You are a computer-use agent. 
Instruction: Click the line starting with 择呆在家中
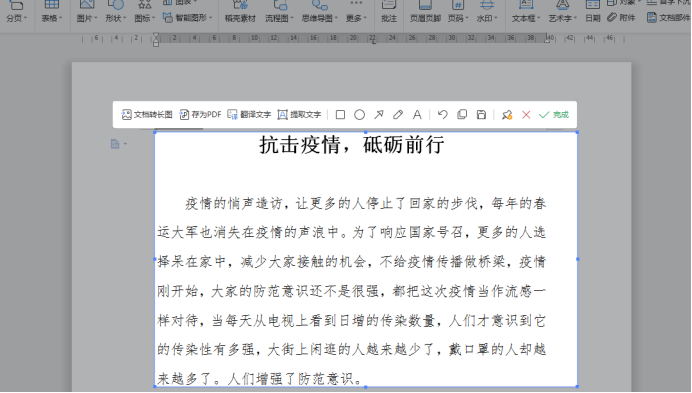pyautogui.click(x=352, y=262)
